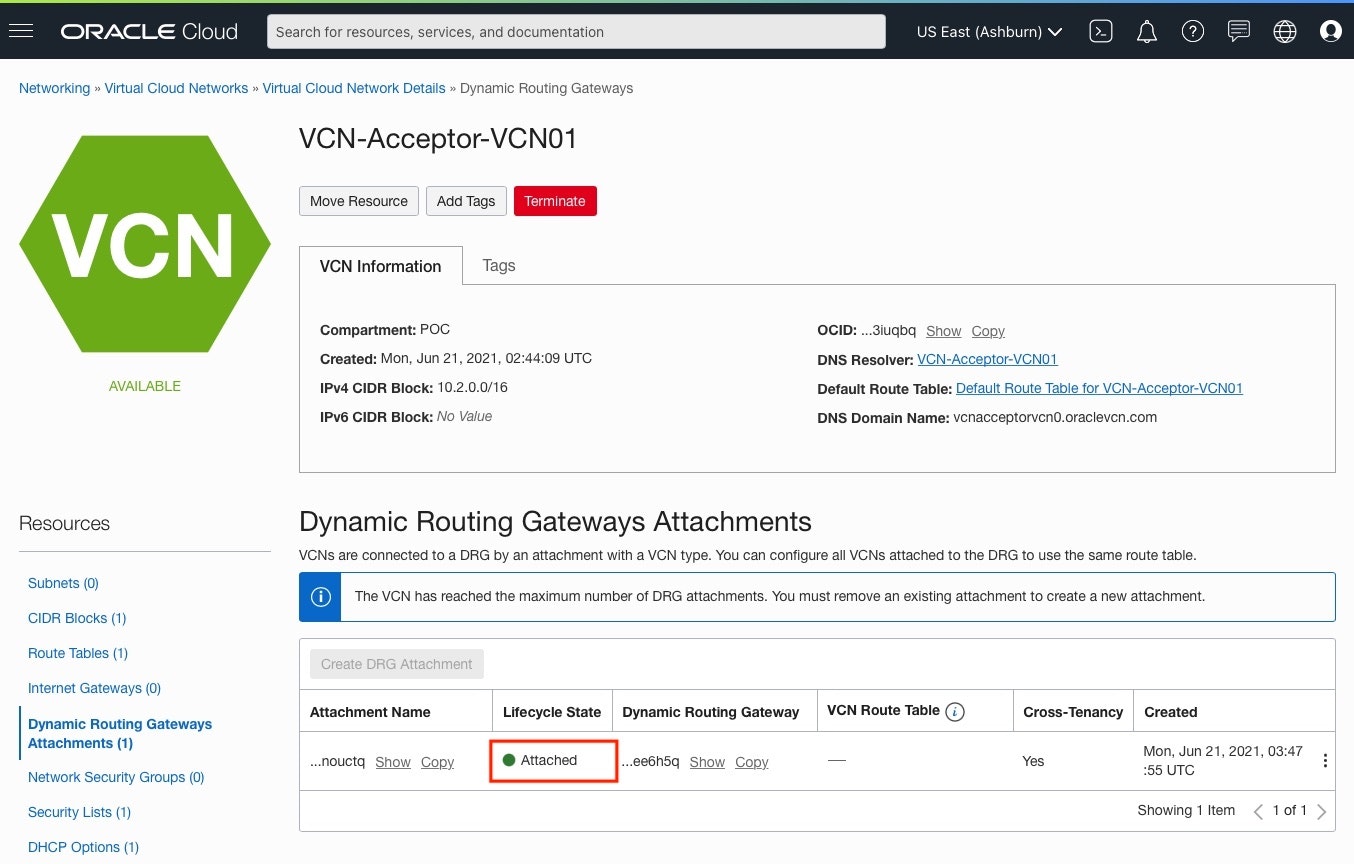This screenshot has width=1354, height=864.
Task: Click the Move Resource button
Action: pyautogui.click(x=359, y=201)
